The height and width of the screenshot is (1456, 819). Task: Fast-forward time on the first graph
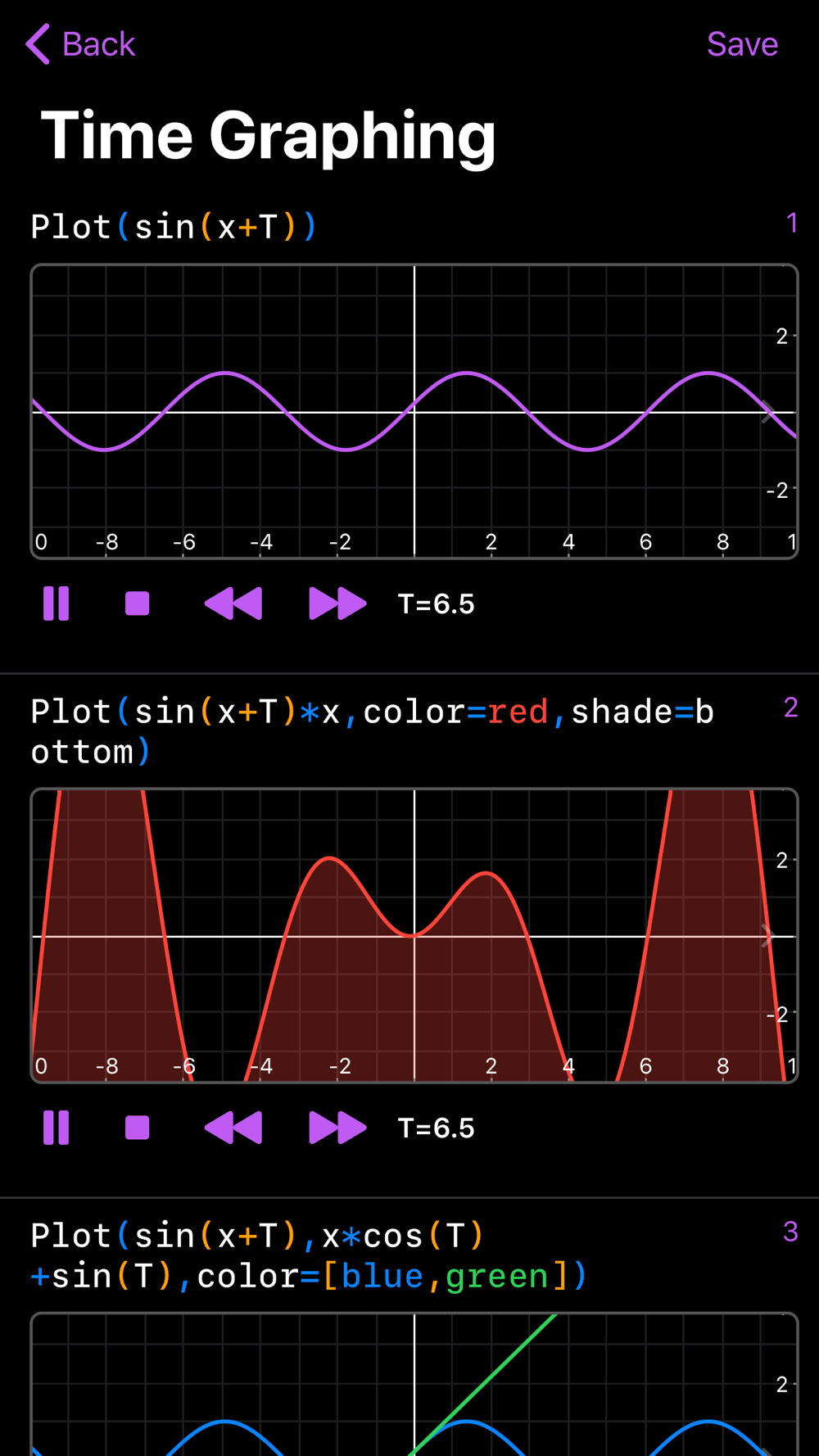pos(337,604)
